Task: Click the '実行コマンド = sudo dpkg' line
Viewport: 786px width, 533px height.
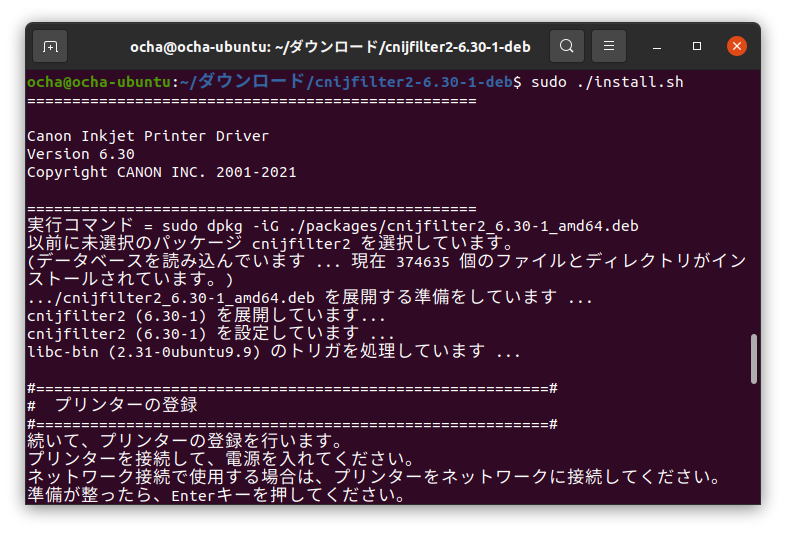Action: (333, 226)
